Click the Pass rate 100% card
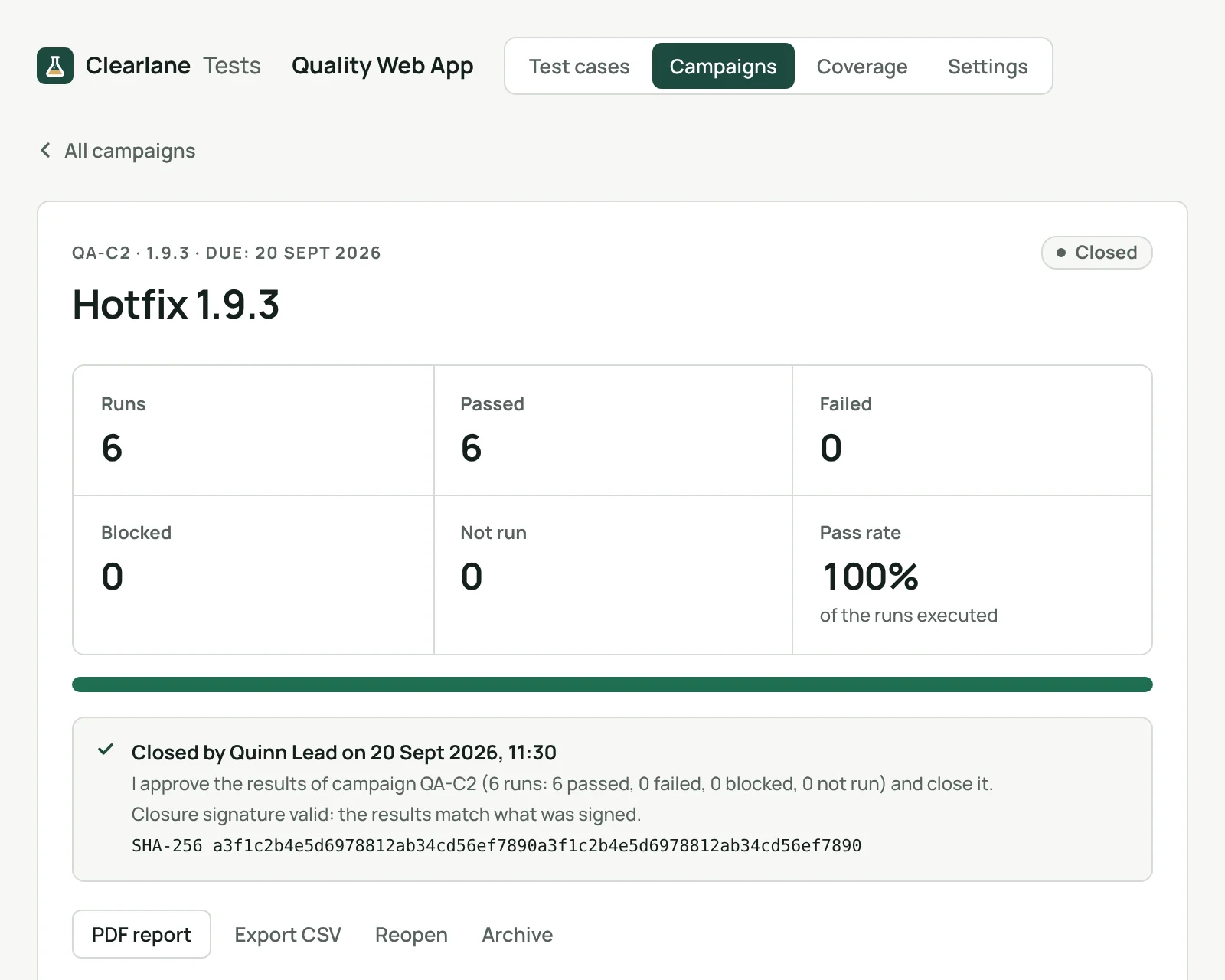The width and height of the screenshot is (1225, 980). [972, 575]
